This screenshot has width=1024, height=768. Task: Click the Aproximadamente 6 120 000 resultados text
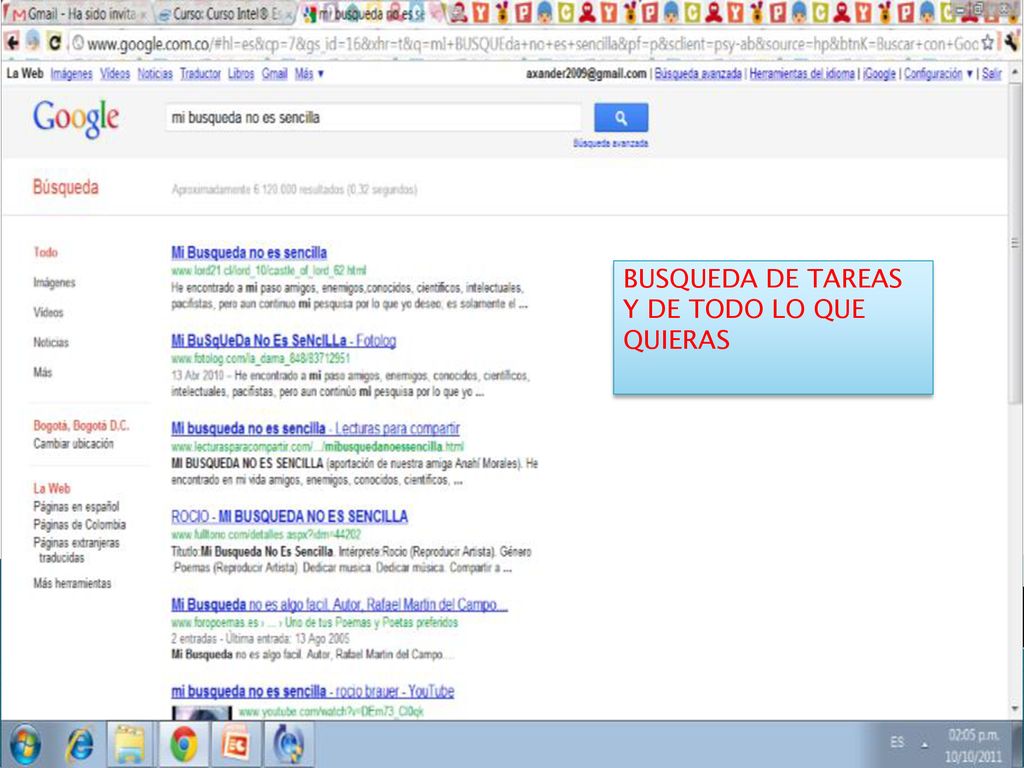[x=294, y=189]
